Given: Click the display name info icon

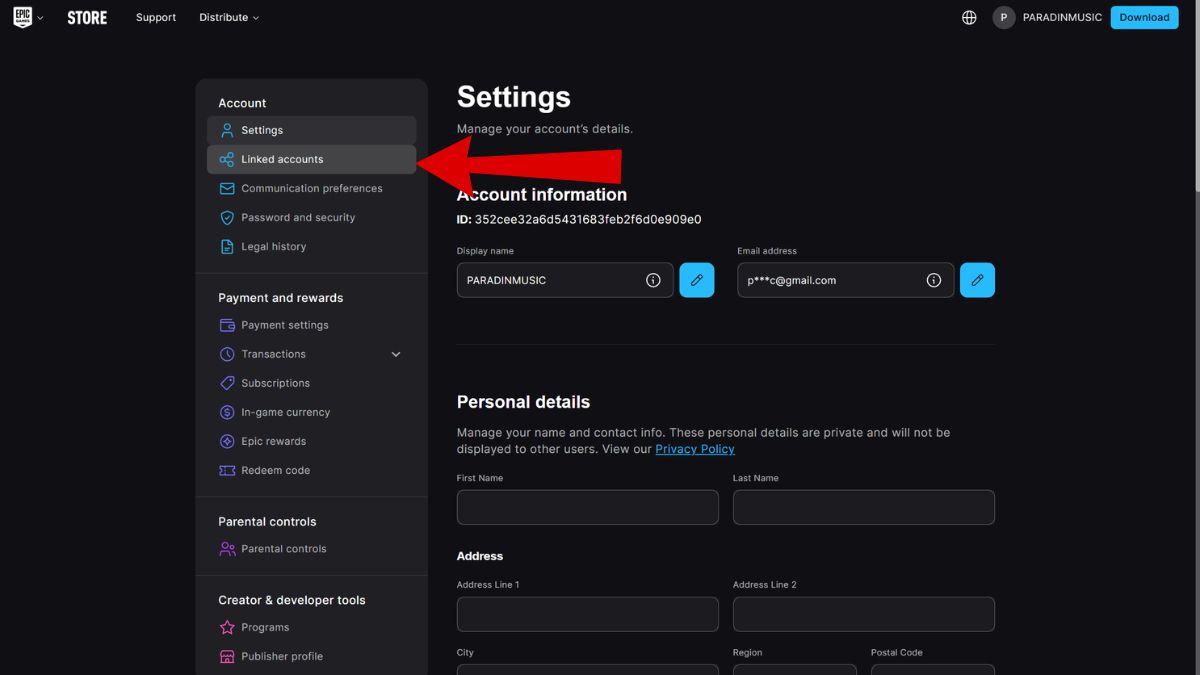Looking at the screenshot, I should pyautogui.click(x=653, y=280).
